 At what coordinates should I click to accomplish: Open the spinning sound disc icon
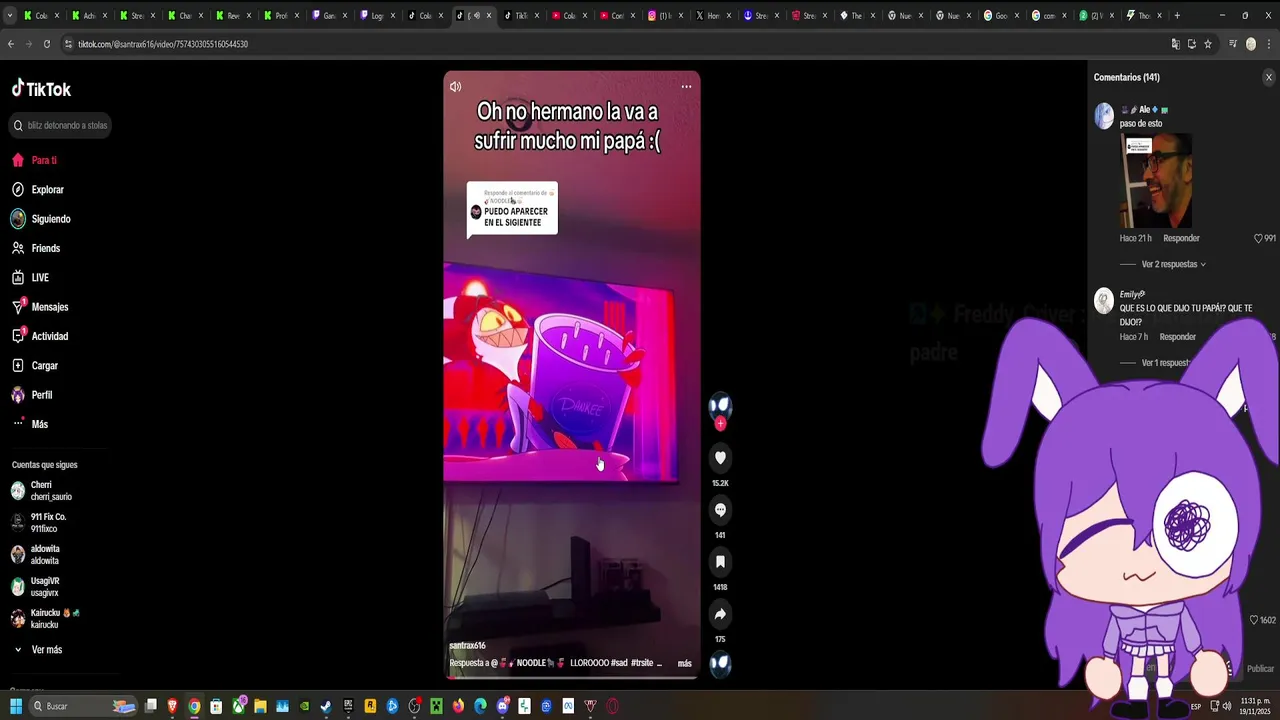point(720,663)
